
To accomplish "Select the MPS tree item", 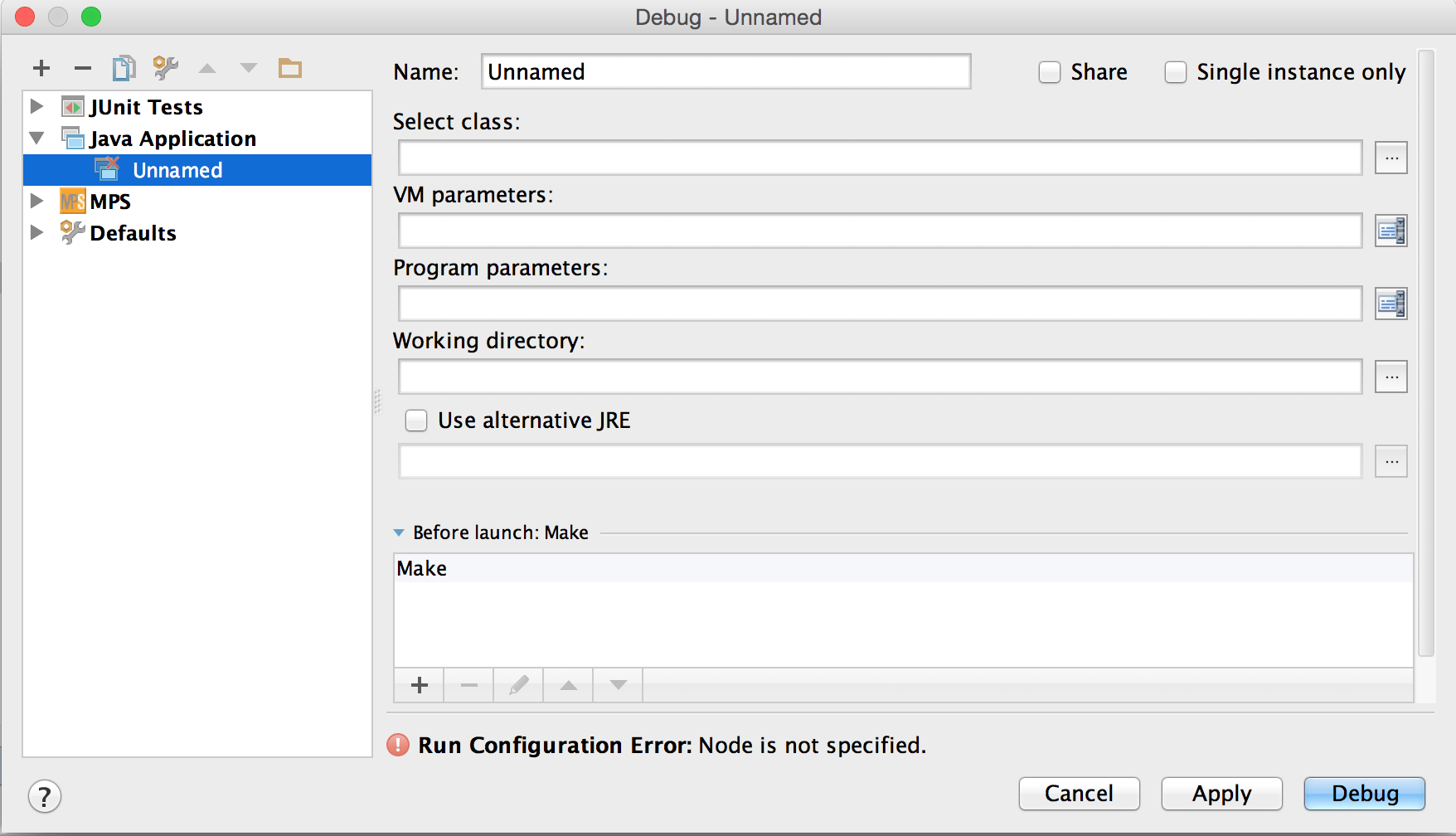I will tap(110, 202).
